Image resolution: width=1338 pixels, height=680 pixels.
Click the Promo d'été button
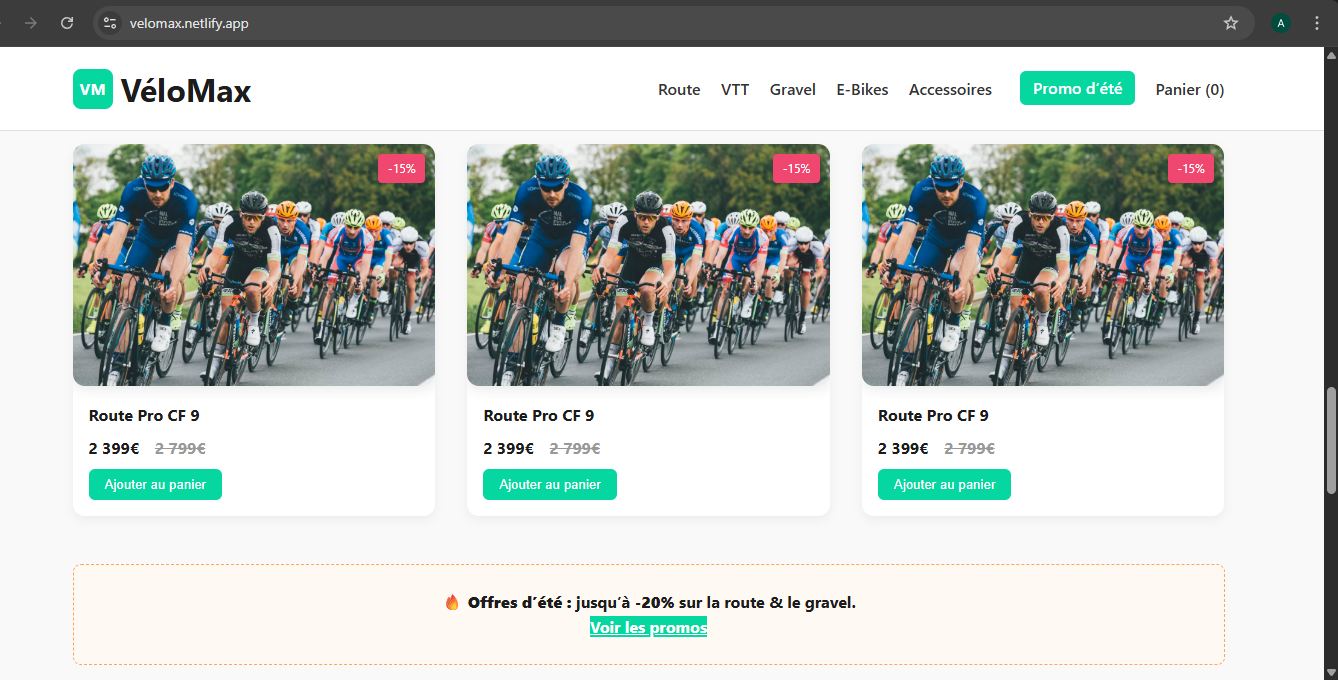1077,88
